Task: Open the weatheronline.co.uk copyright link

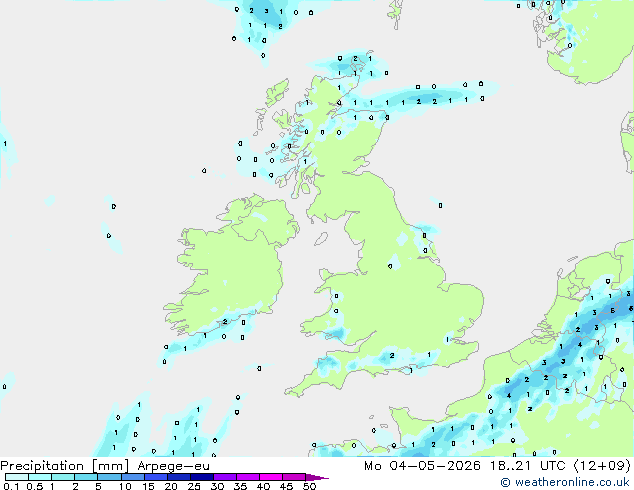Action: coord(565,482)
